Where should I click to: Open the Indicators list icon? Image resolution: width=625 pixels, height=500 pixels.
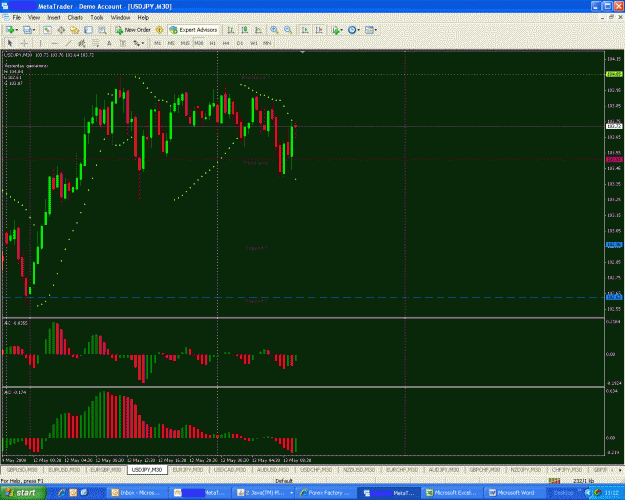[335, 30]
